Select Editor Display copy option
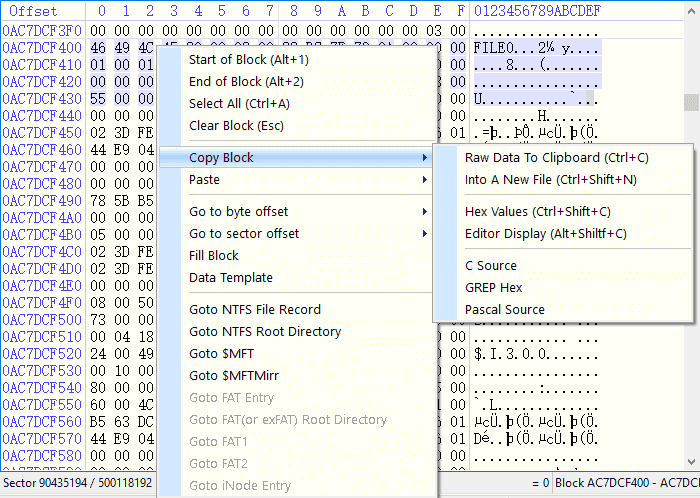The height and width of the screenshot is (498, 700). click(x=546, y=233)
